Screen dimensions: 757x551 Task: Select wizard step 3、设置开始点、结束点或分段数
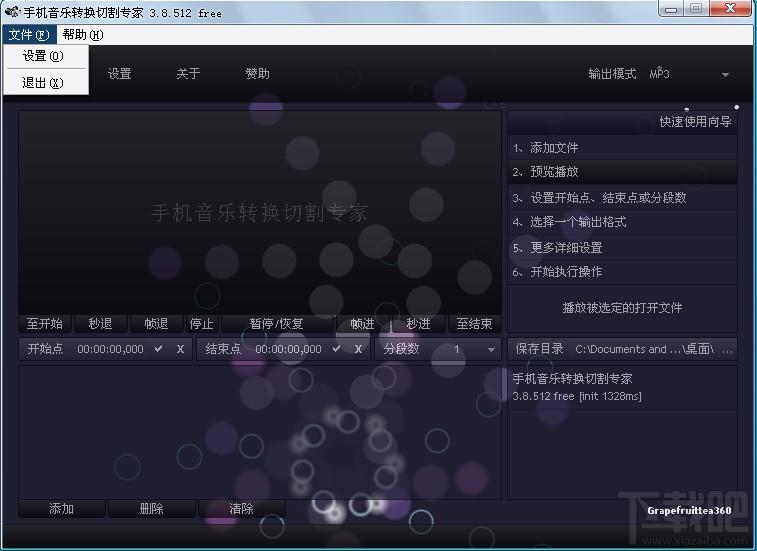[x=622, y=198]
